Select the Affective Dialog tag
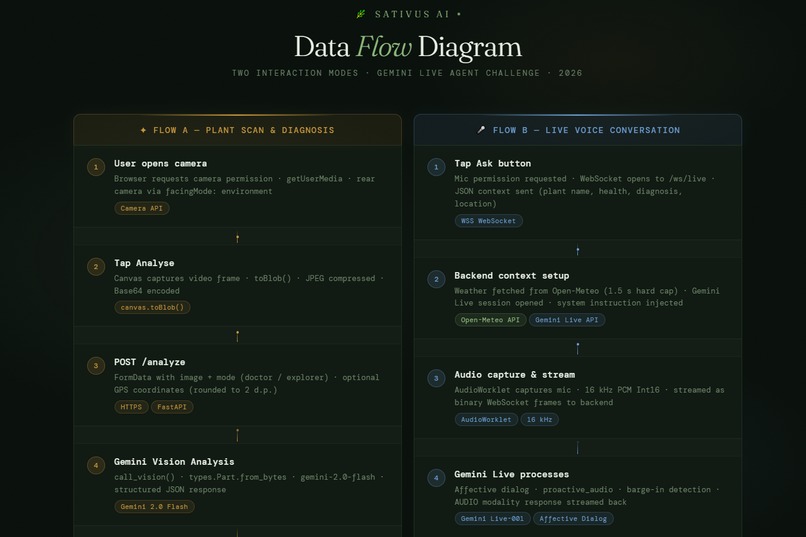Image resolution: width=806 pixels, height=537 pixels. click(x=573, y=519)
